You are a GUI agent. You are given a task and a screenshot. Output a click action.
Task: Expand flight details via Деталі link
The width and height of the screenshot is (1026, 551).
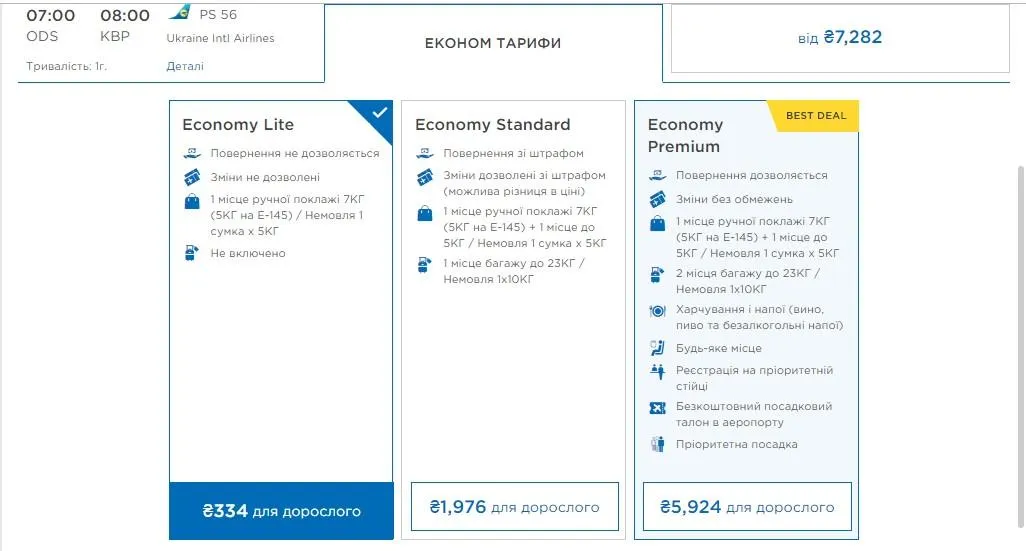[185, 67]
